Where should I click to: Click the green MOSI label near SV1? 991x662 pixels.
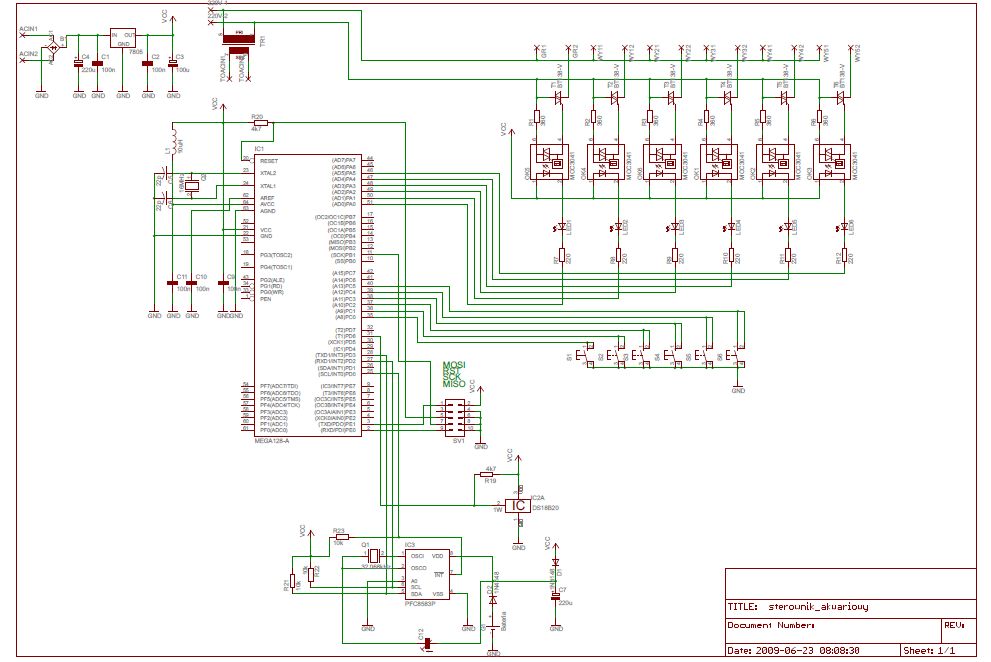point(454,365)
